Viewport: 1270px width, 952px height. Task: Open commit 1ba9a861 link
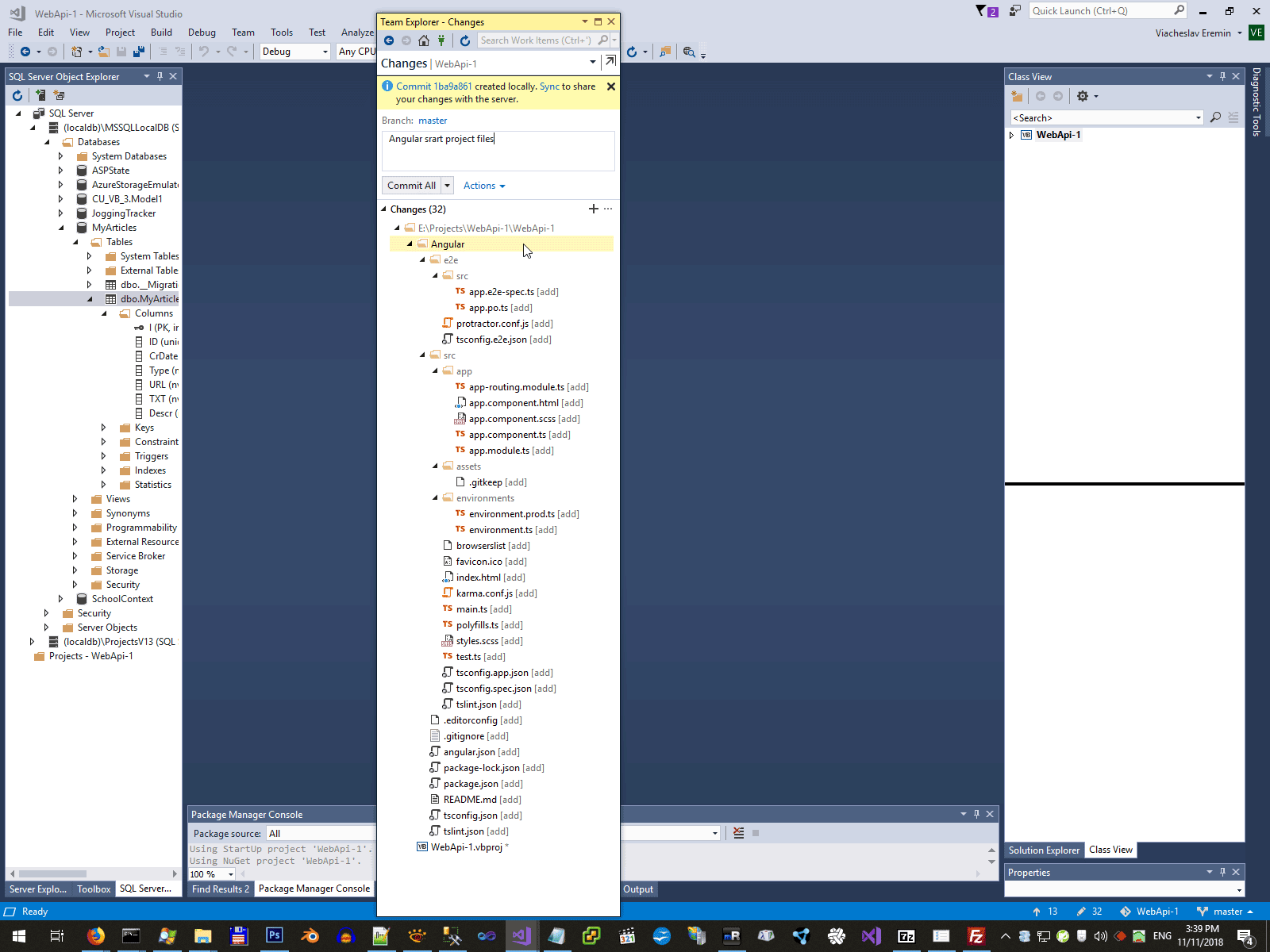click(x=433, y=86)
